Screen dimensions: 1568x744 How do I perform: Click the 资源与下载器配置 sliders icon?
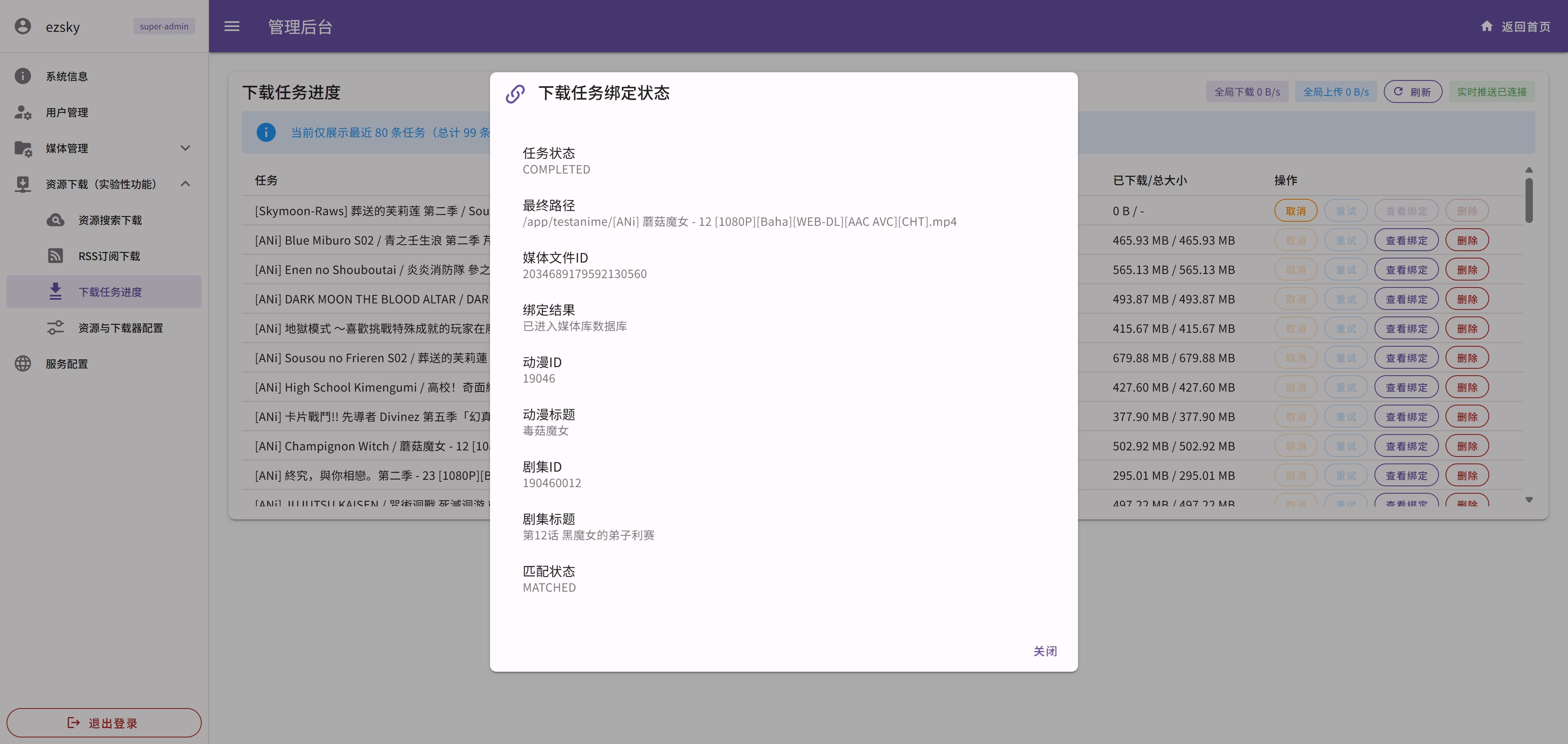[56, 327]
